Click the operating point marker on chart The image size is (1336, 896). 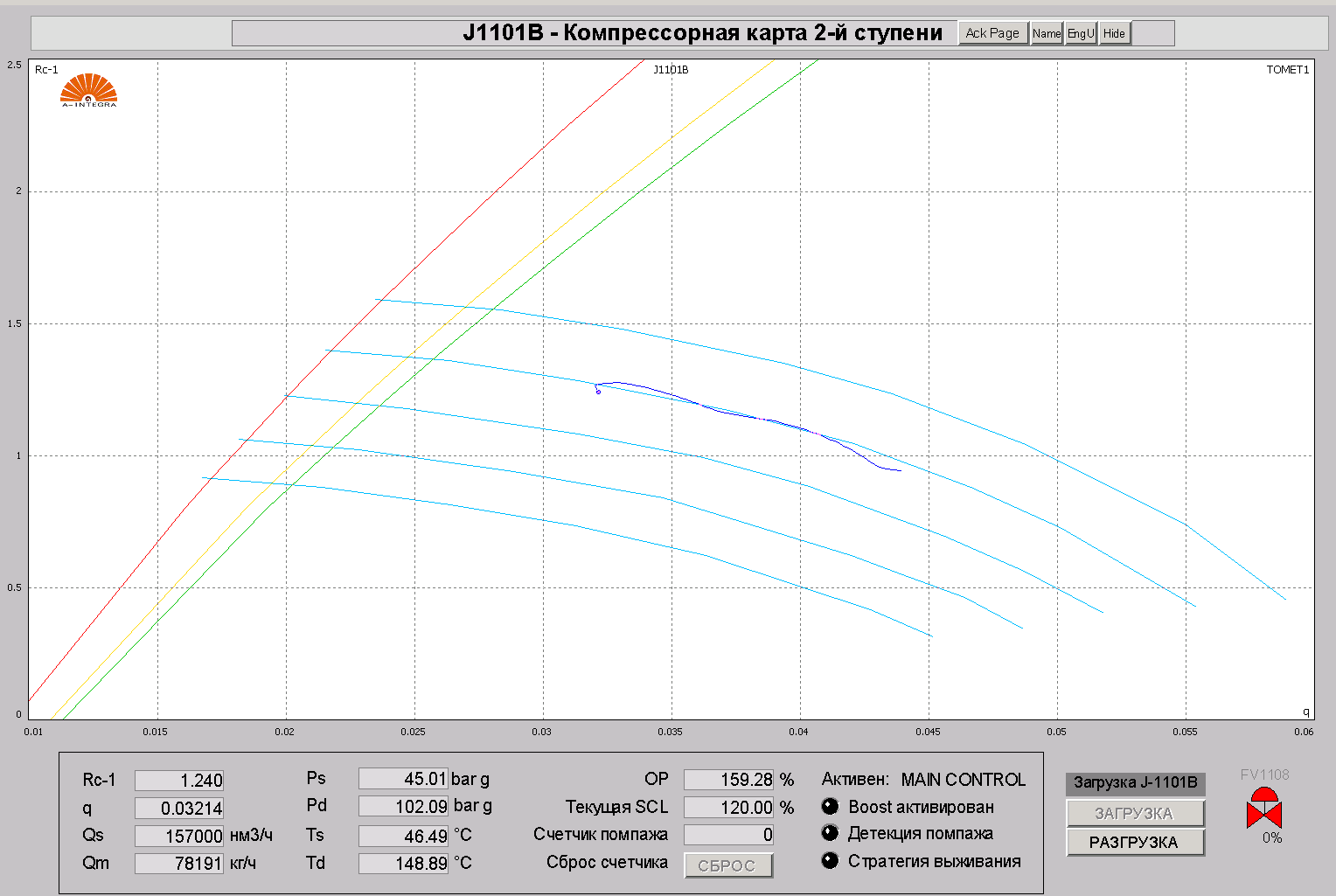[598, 392]
